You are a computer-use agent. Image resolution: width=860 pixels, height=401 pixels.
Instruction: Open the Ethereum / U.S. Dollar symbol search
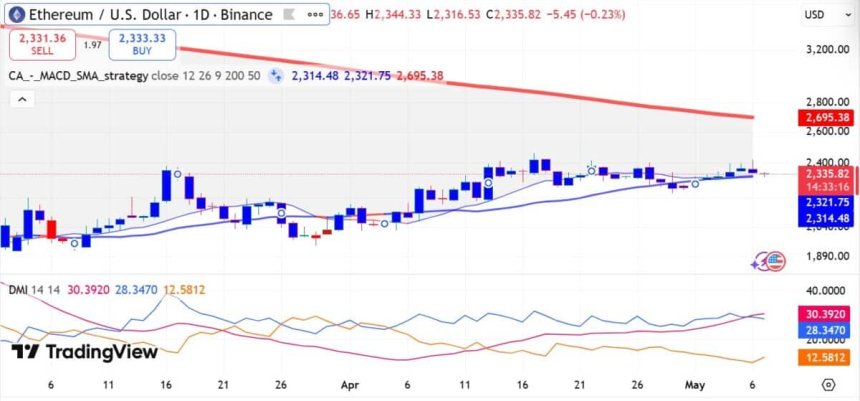pos(150,14)
